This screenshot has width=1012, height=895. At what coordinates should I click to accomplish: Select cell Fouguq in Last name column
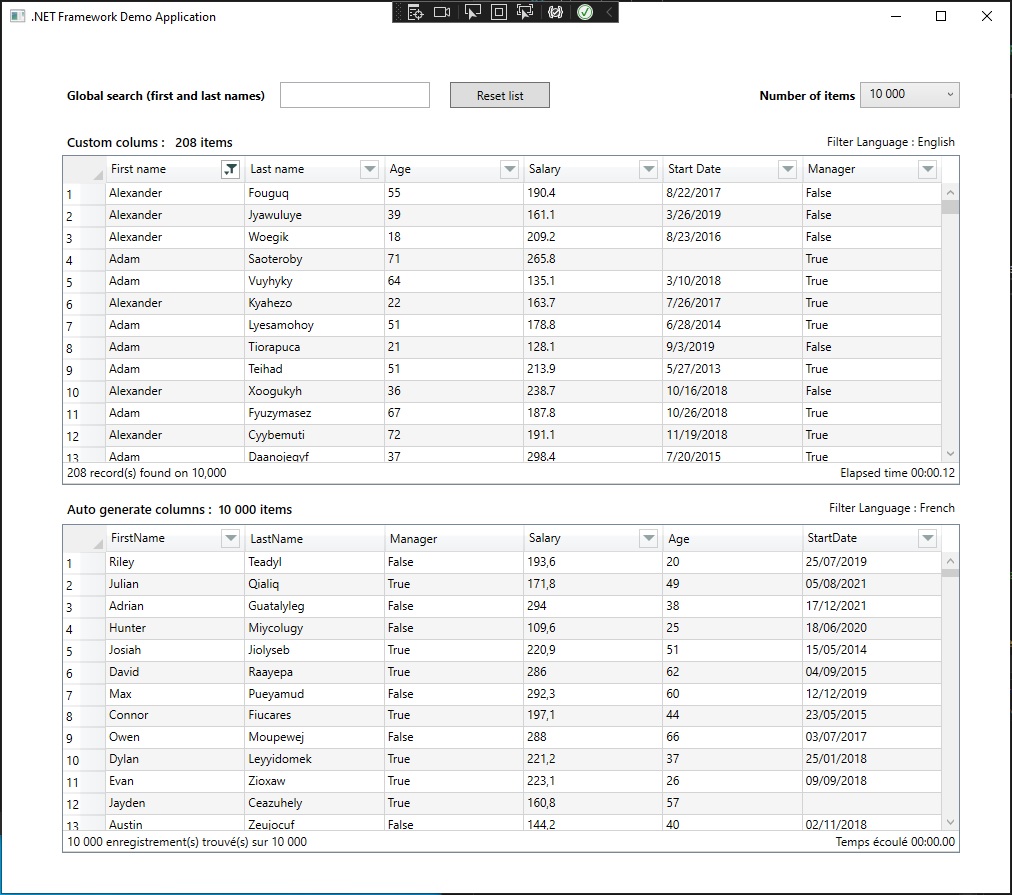coord(314,193)
